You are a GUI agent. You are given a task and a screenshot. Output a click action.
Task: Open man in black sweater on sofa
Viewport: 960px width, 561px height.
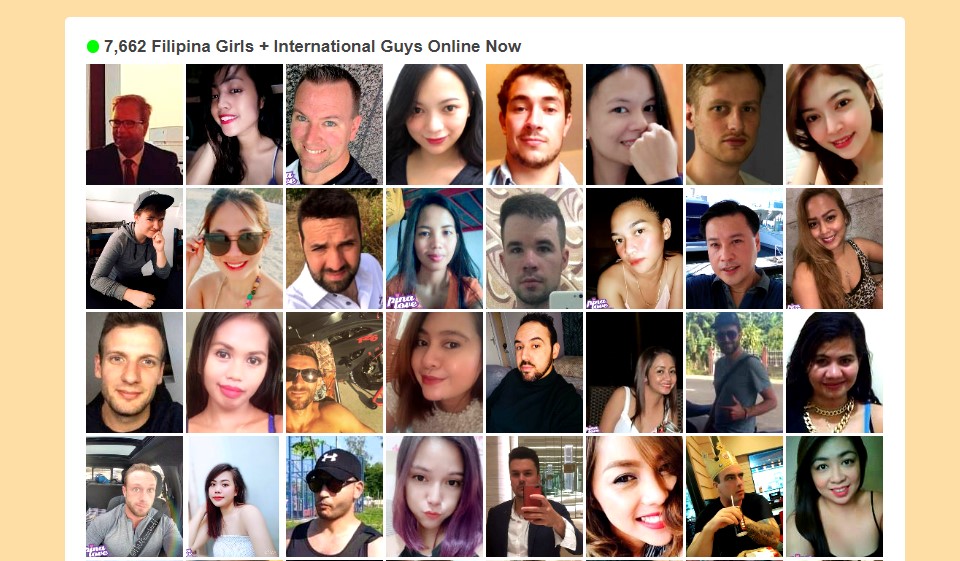(534, 372)
